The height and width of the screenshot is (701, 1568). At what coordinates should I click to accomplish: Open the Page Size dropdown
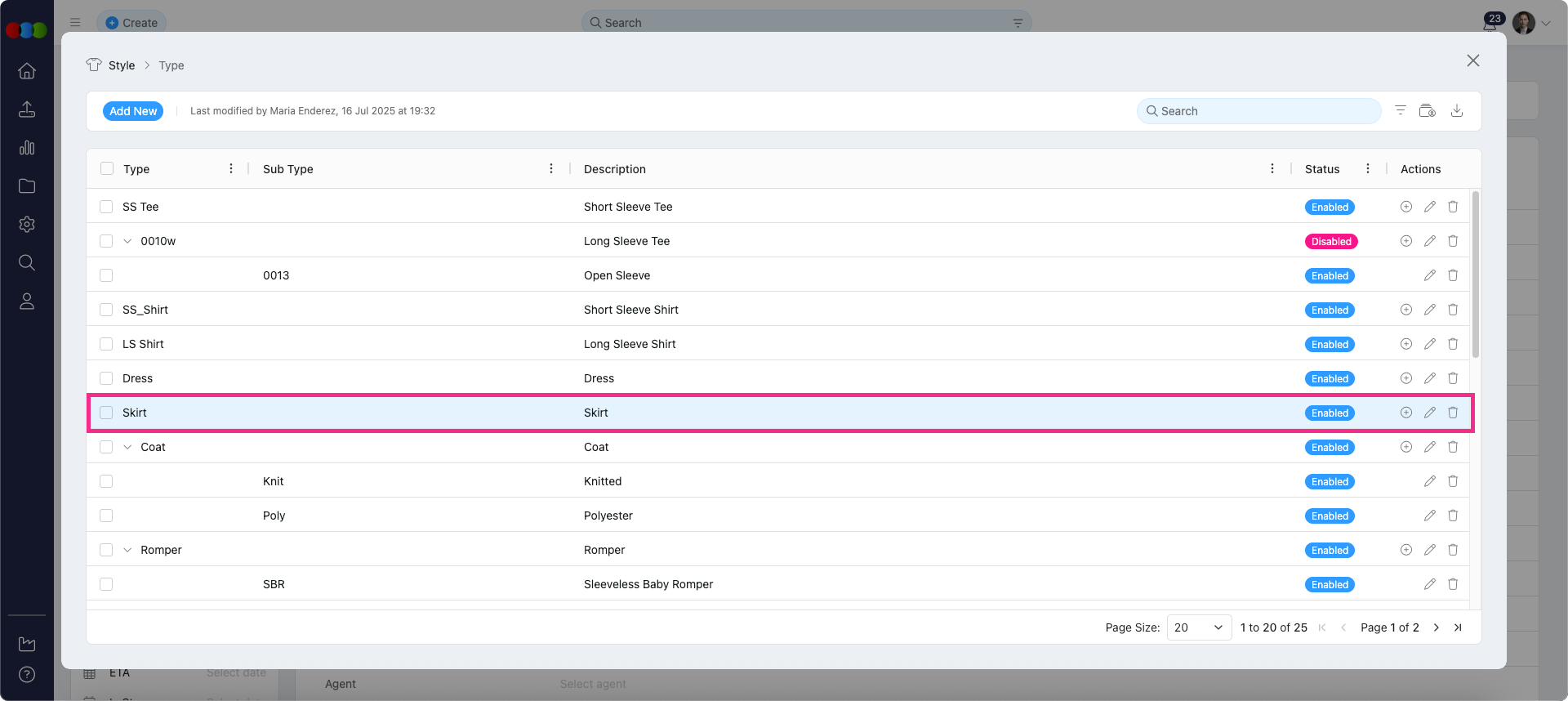click(1198, 627)
